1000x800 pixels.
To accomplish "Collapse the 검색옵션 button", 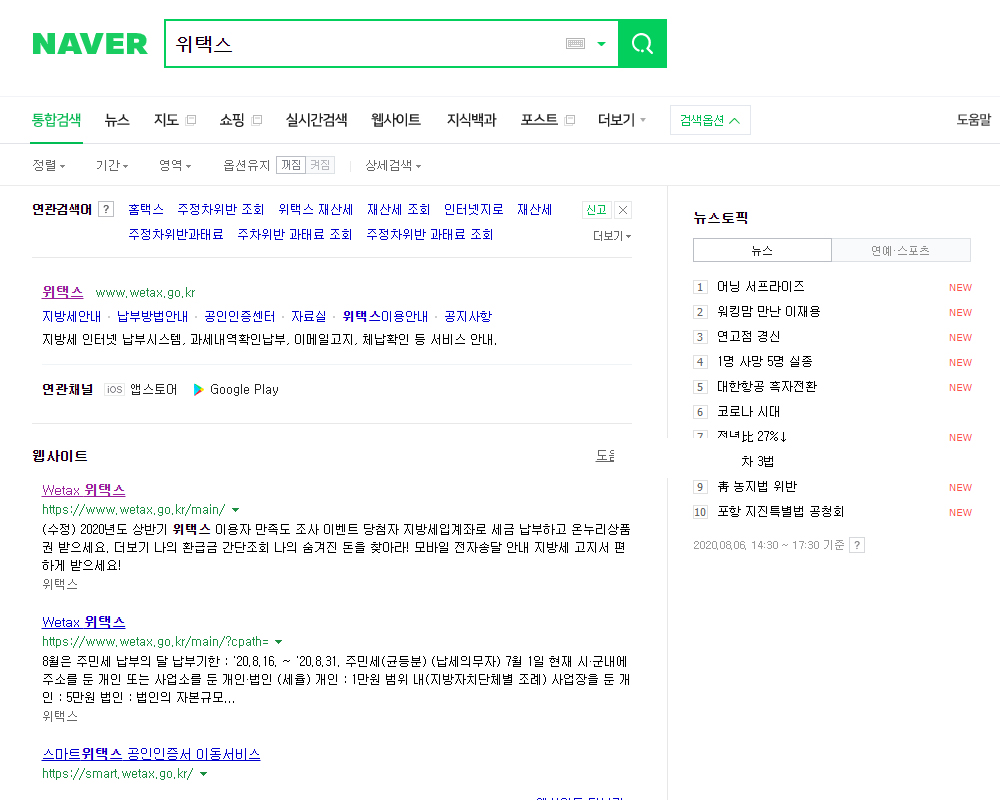I will (710, 120).
